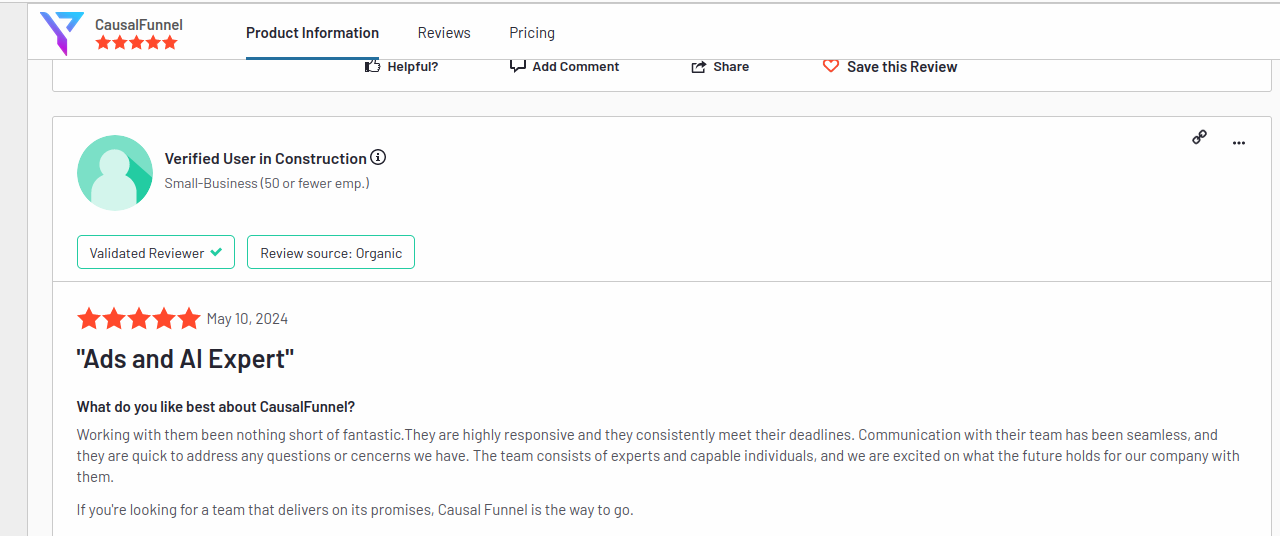Click the heart icon to save review

[831, 66]
